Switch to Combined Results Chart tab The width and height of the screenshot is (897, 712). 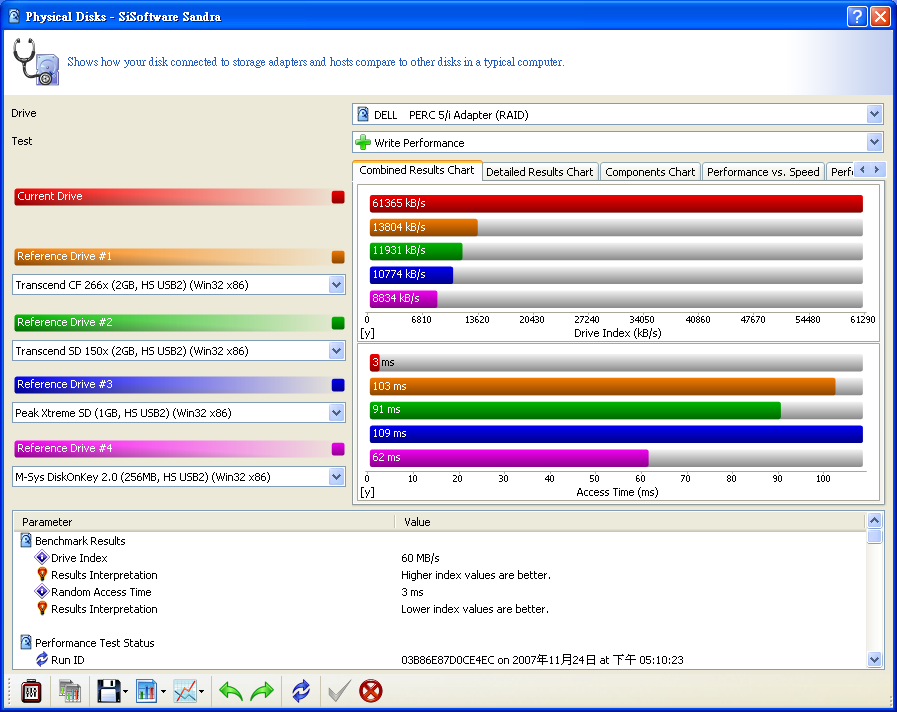tap(417, 170)
